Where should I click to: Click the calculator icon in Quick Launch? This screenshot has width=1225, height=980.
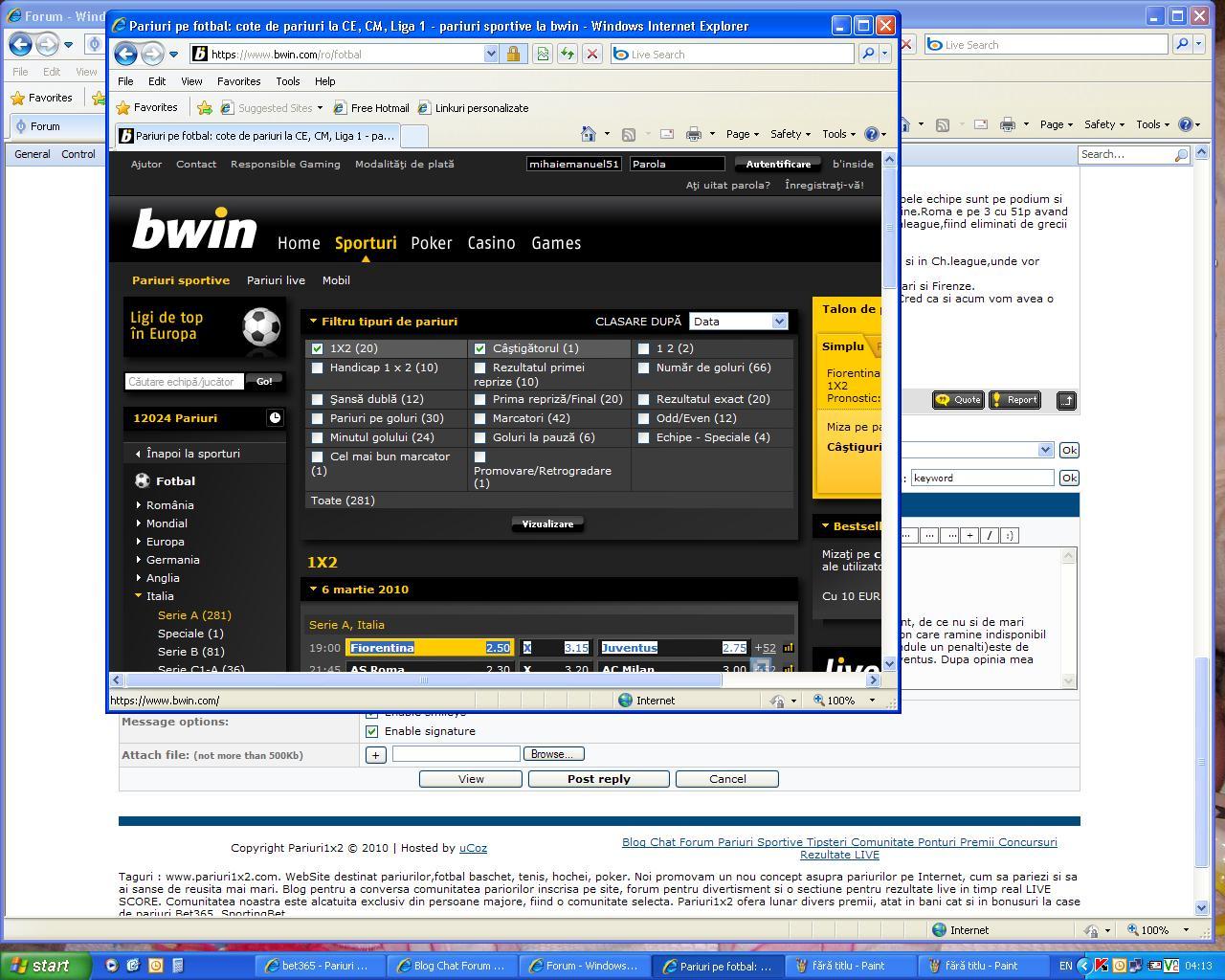coord(177,966)
